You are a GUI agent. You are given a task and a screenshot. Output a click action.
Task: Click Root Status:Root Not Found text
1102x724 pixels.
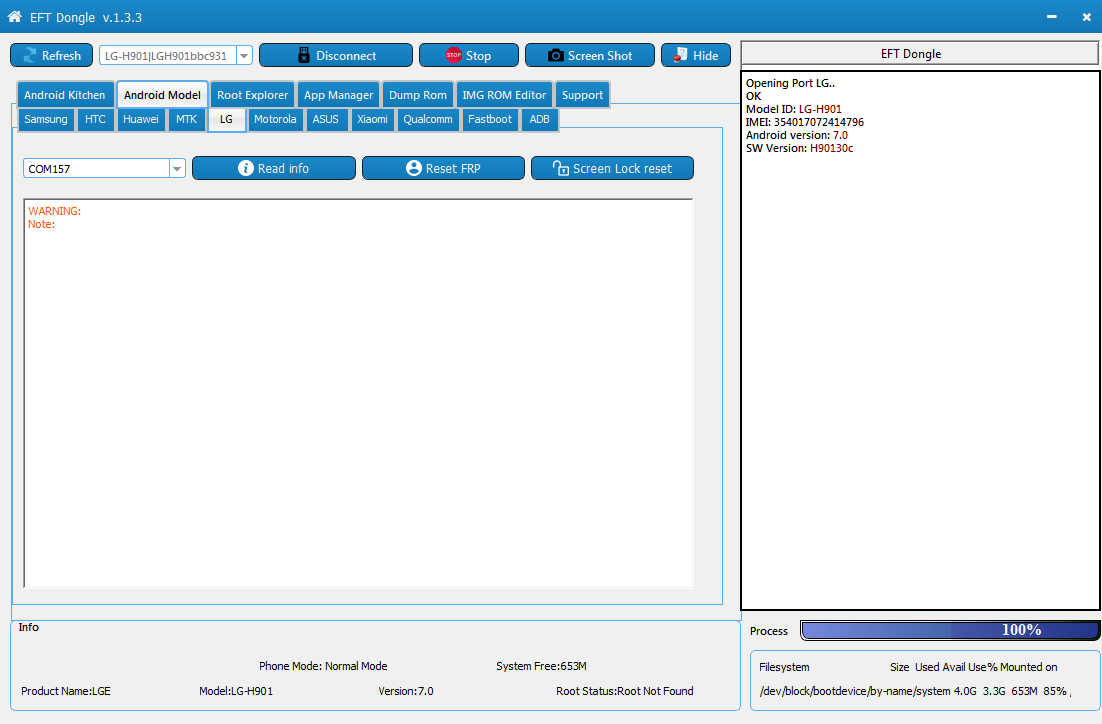pyautogui.click(x=625, y=691)
